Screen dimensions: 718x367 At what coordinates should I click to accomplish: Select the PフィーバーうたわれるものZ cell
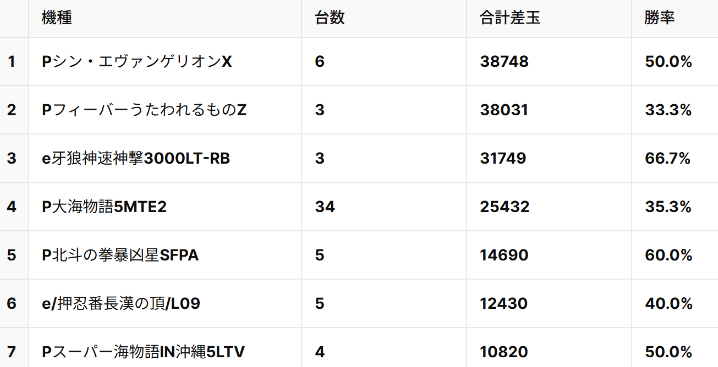[x=165, y=110]
